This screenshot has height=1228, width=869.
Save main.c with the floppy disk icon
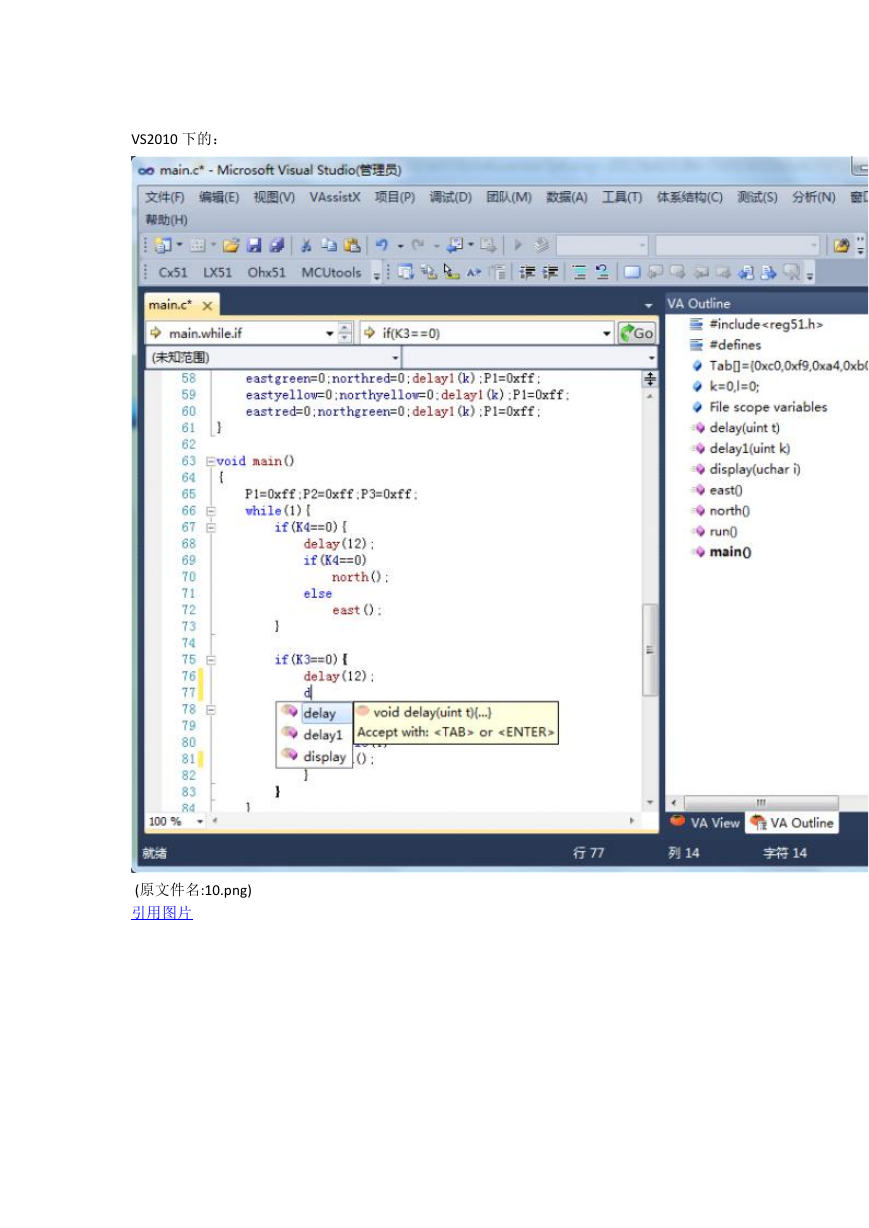(254, 245)
